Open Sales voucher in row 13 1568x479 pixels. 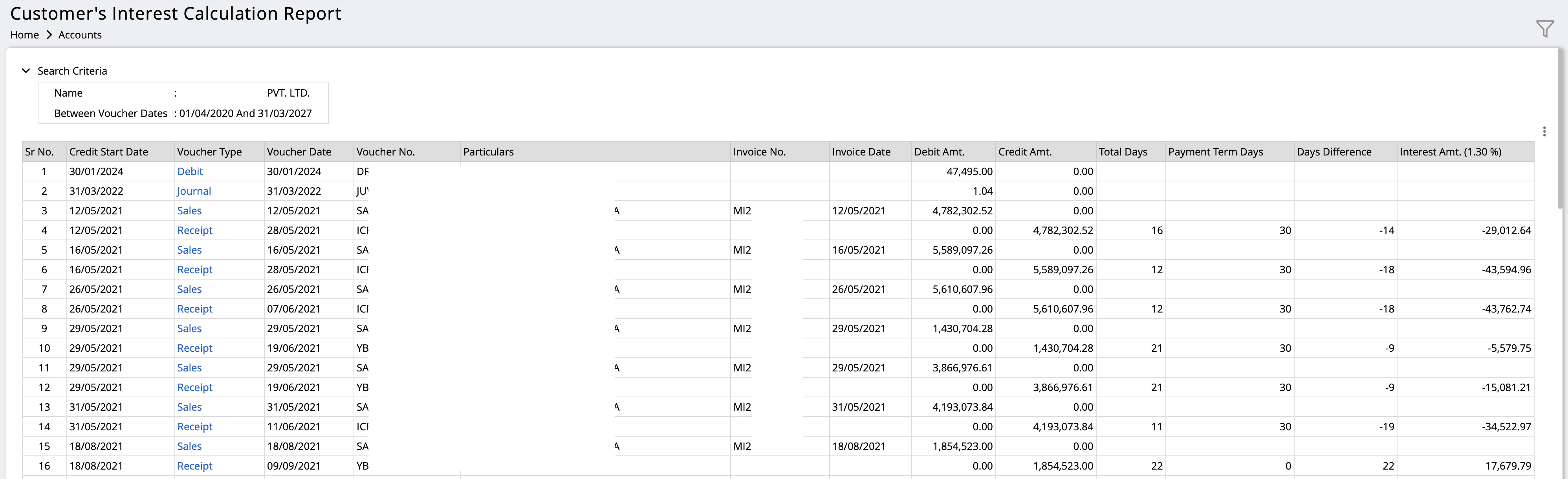(x=189, y=407)
